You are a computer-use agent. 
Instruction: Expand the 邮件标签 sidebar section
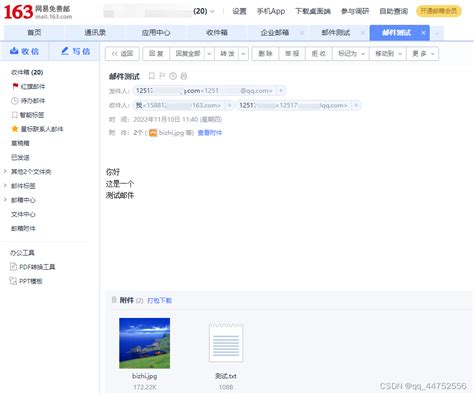(x=5, y=186)
